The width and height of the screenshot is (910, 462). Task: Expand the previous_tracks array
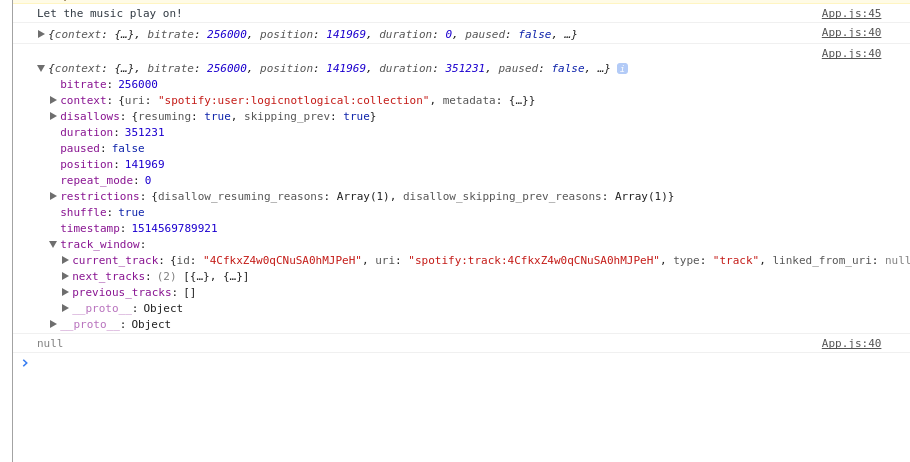point(66,292)
